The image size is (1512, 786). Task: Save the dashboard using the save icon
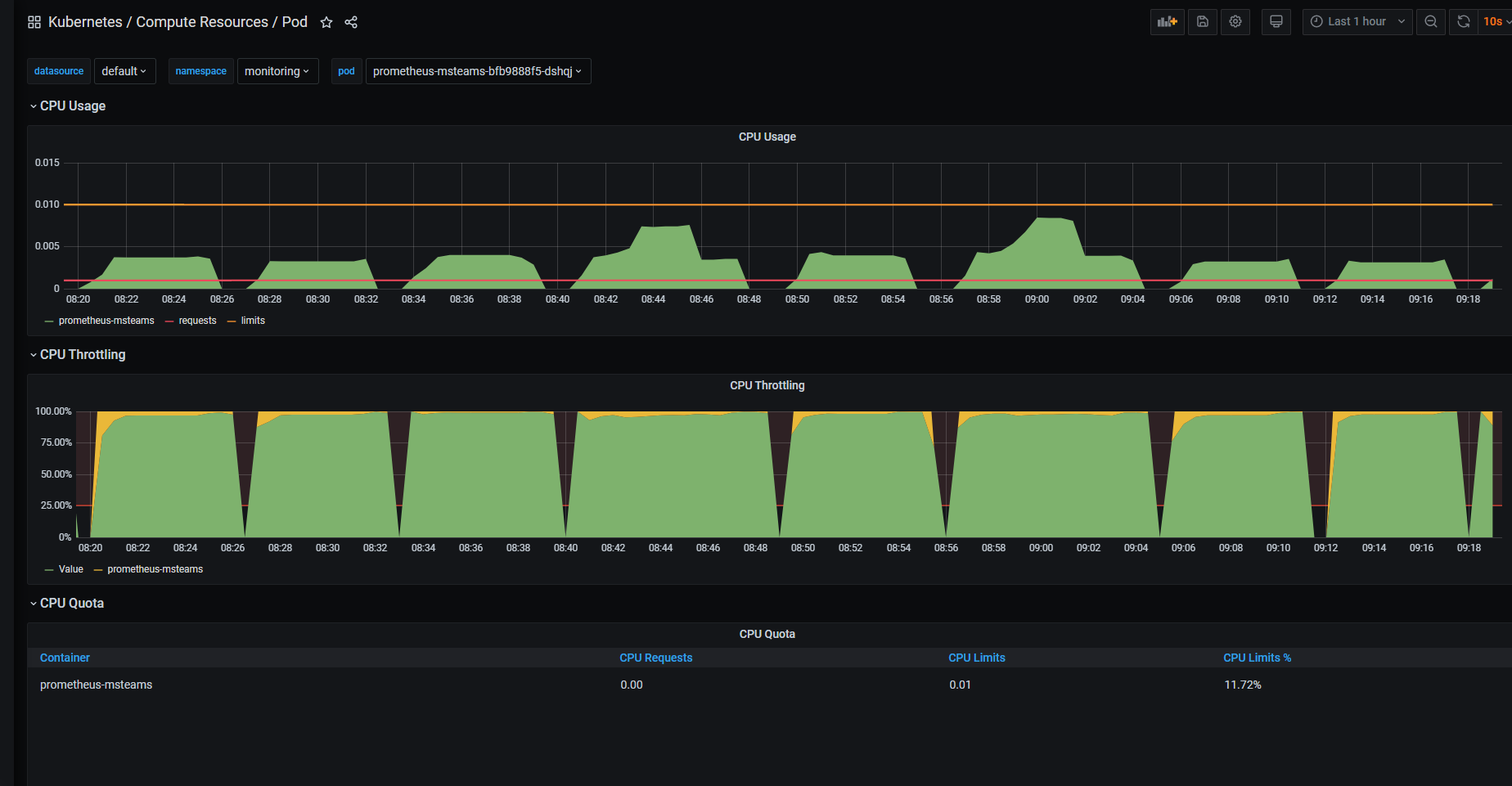(1202, 21)
